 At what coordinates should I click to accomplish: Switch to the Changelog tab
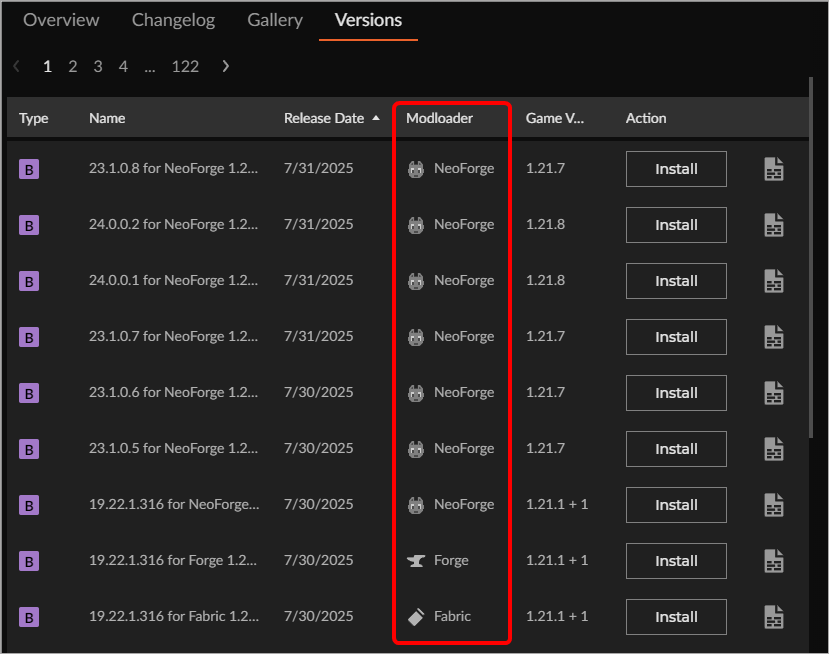[173, 20]
